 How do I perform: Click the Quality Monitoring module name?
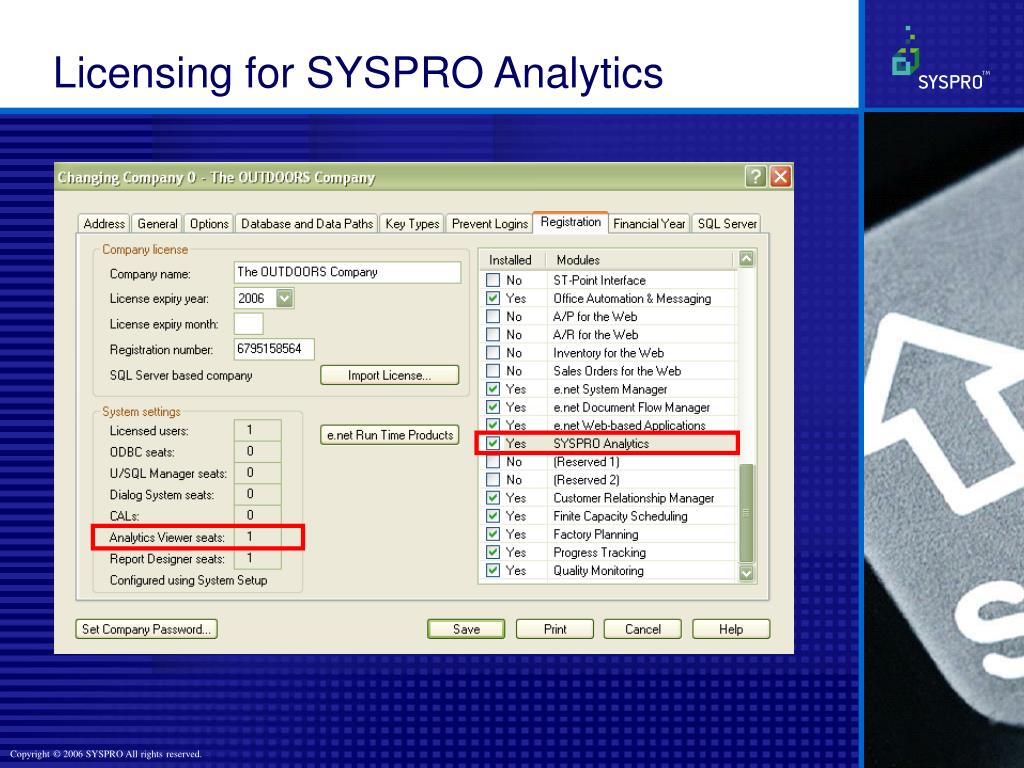tap(598, 571)
